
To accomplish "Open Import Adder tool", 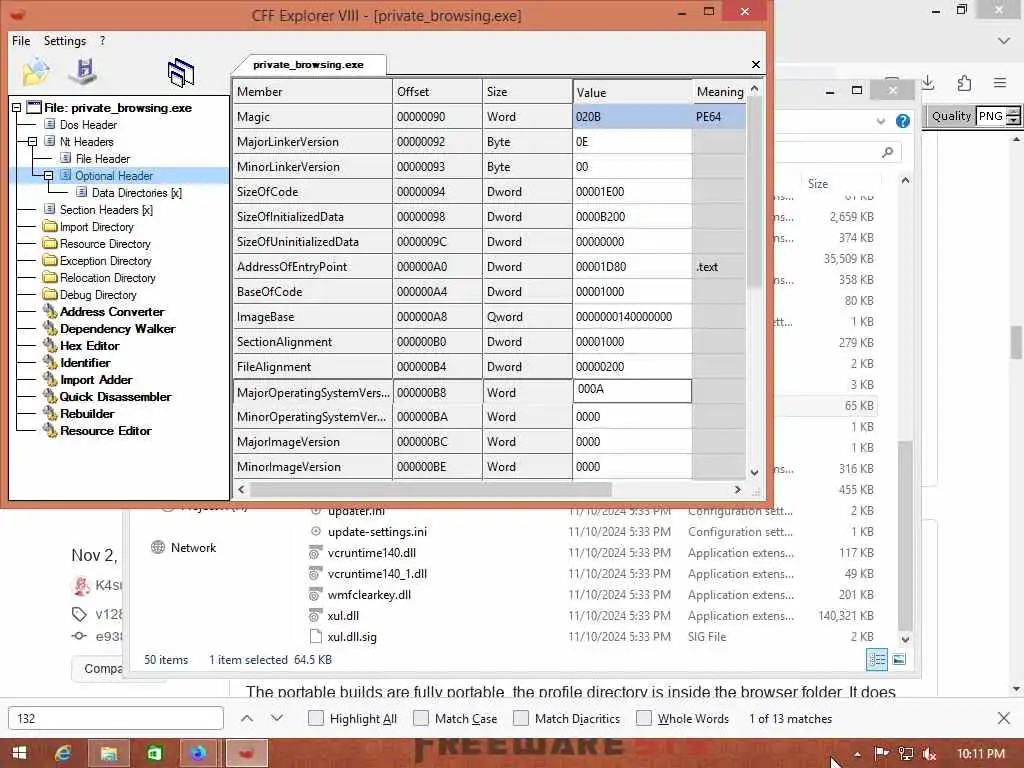I will [96, 379].
